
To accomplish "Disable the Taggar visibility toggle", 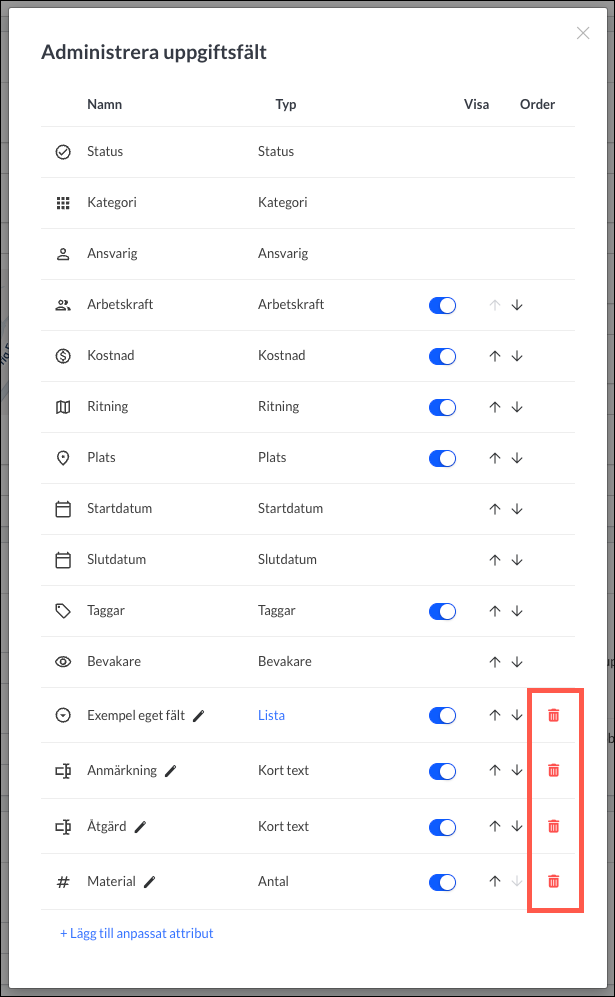I will (x=443, y=611).
